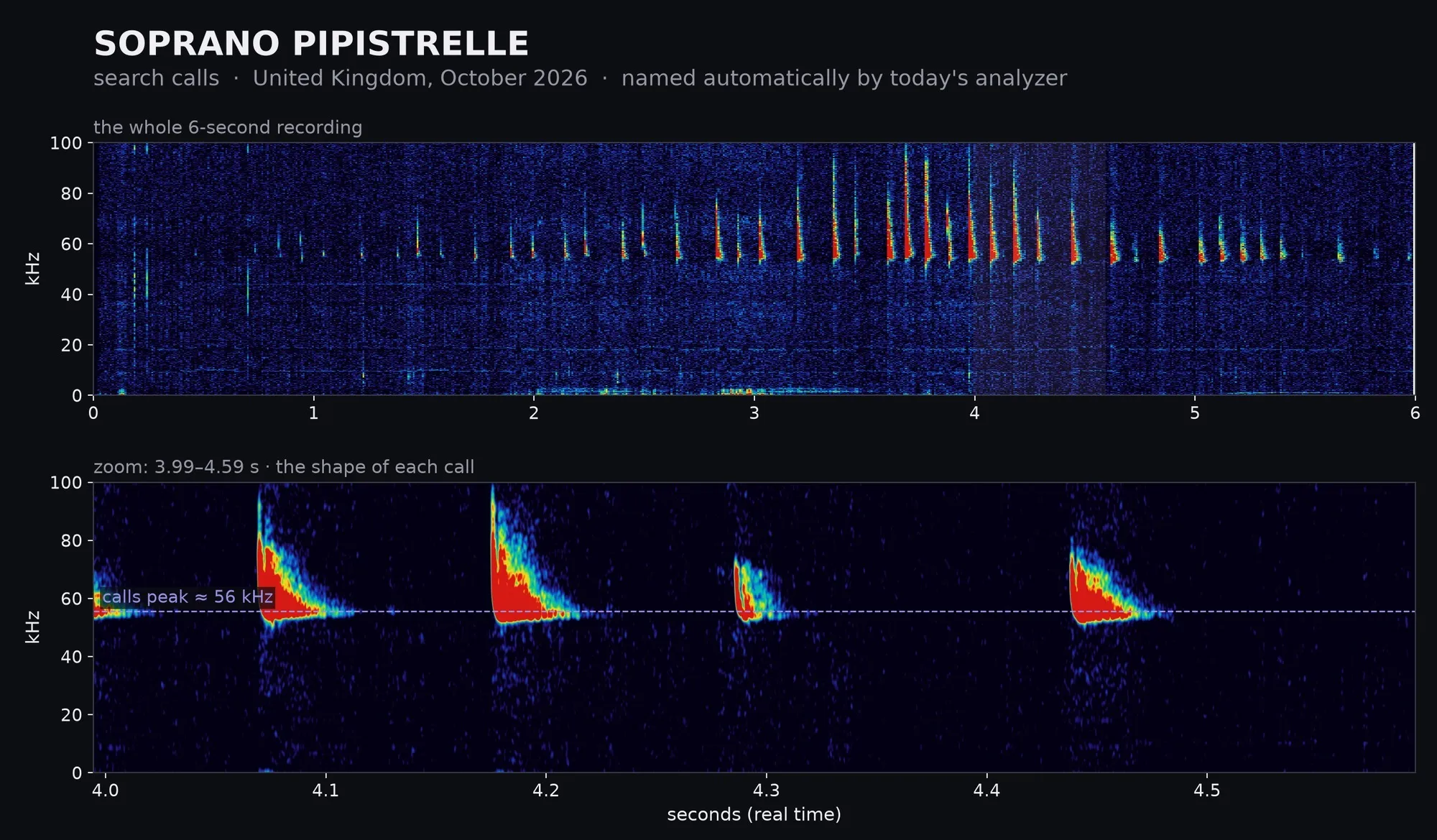Click the 4.0 tick label on zoom axis
This screenshot has height=840, width=1437.
[x=106, y=790]
